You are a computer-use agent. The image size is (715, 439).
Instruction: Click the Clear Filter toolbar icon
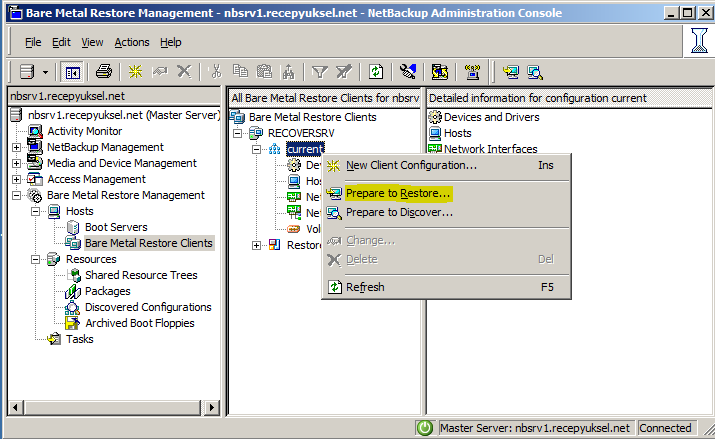pyautogui.click(x=344, y=72)
